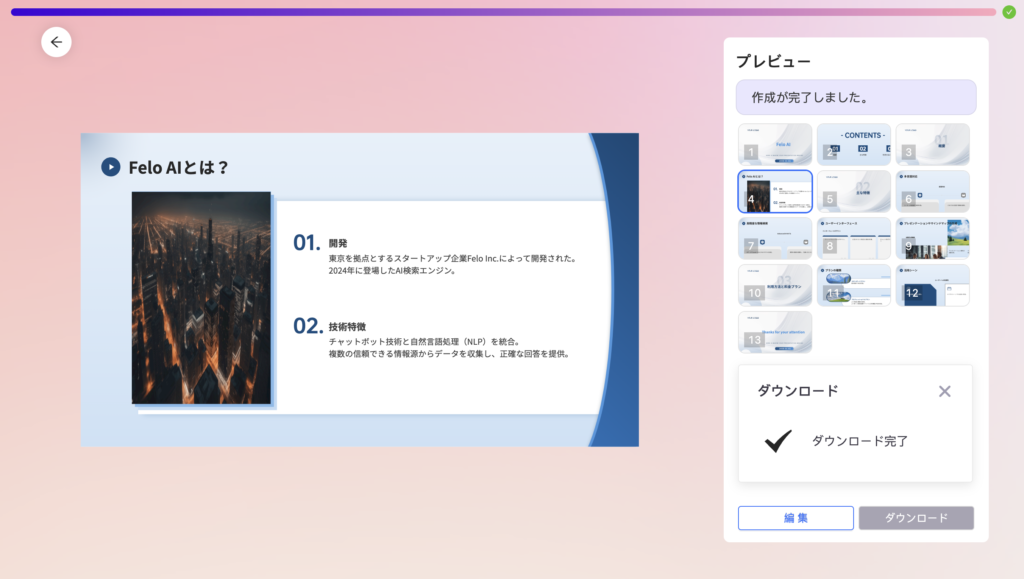Select slide thumbnail 6

tap(933, 191)
